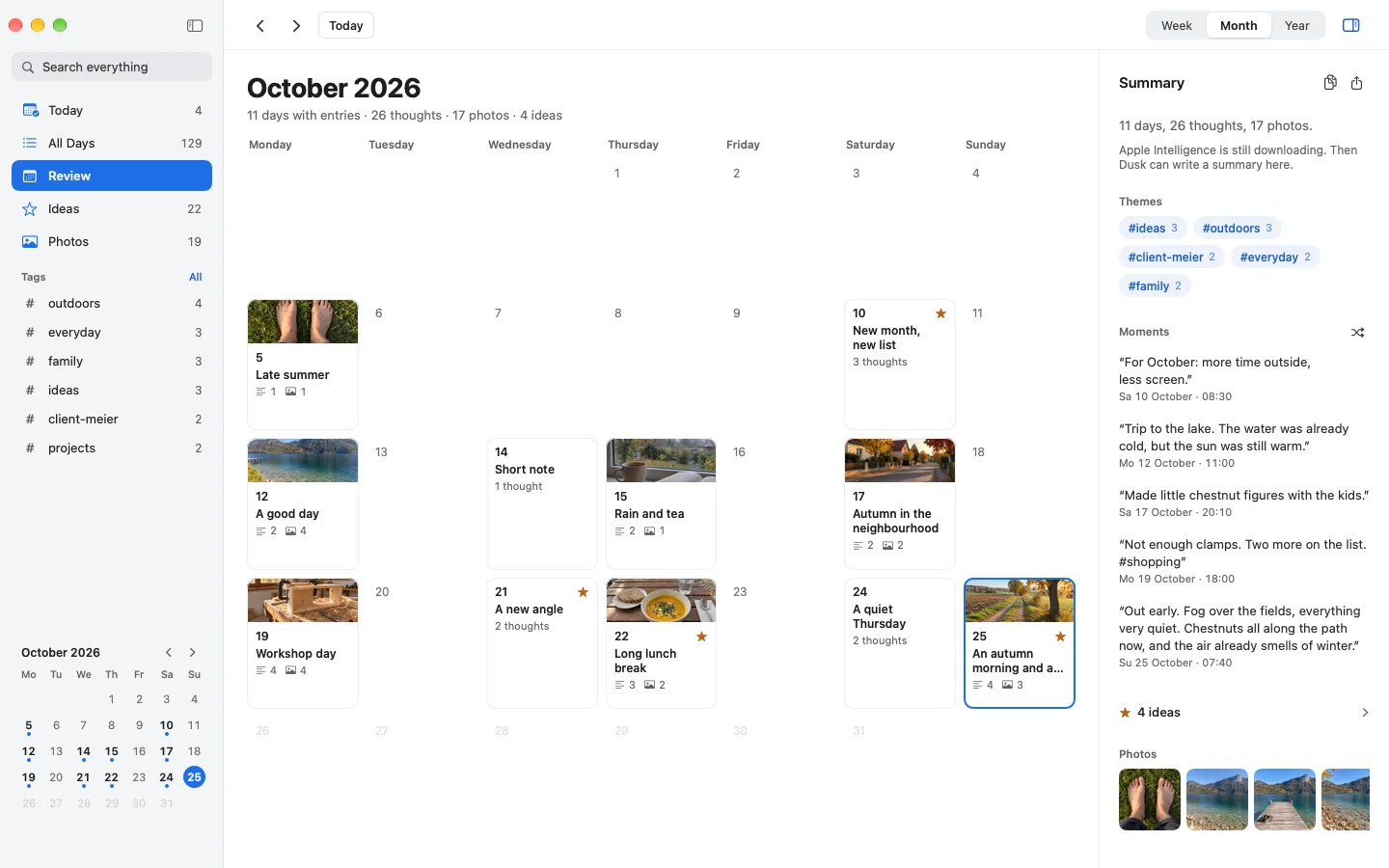Open the Today section in the sidebar
1389x868 pixels.
click(112, 111)
